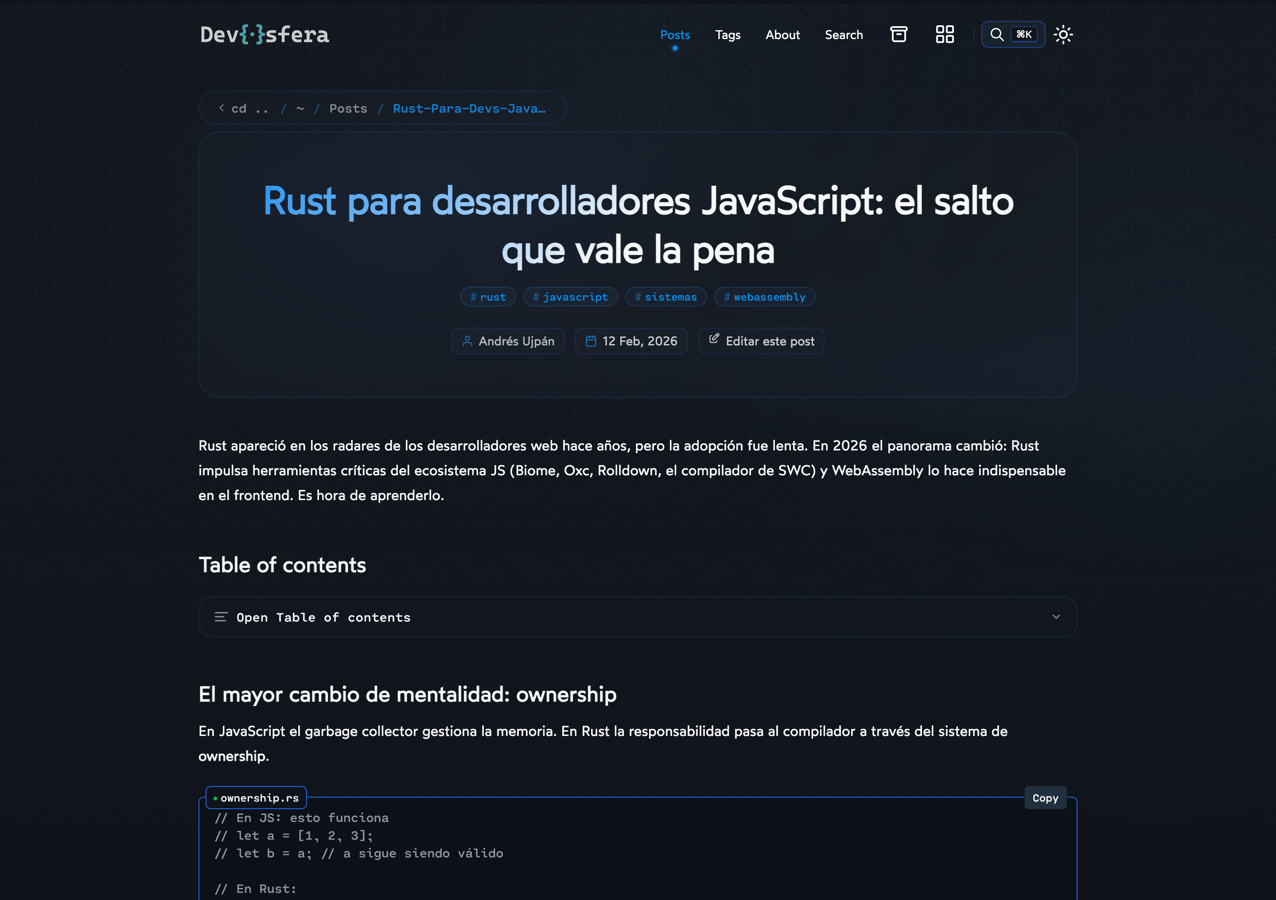Image resolution: width=1276 pixels, height=900 pixels.
Task: Click the ~ home breadcrumb
Action: 300,108
